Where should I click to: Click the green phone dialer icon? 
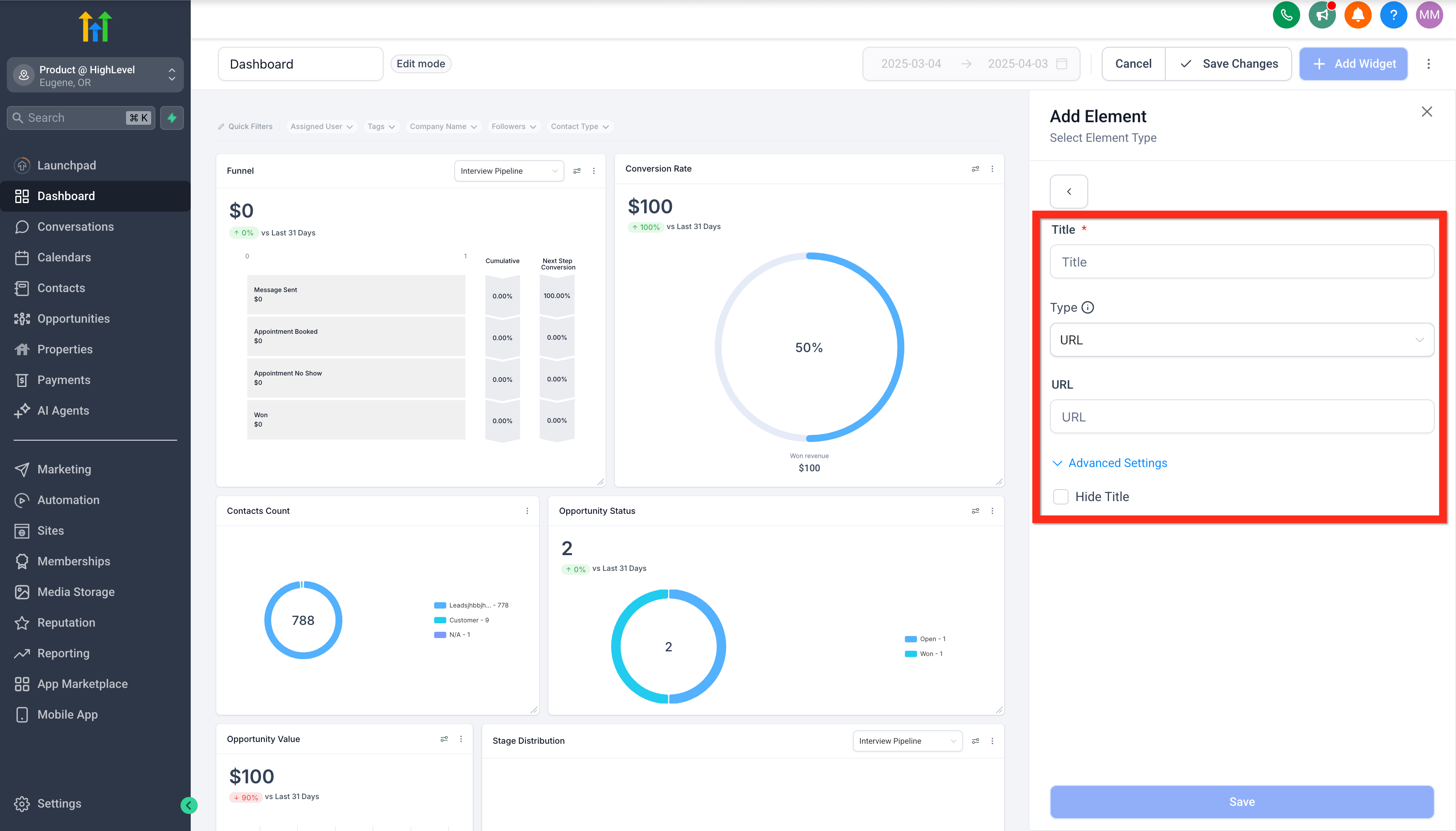(x=1286, y=15)
